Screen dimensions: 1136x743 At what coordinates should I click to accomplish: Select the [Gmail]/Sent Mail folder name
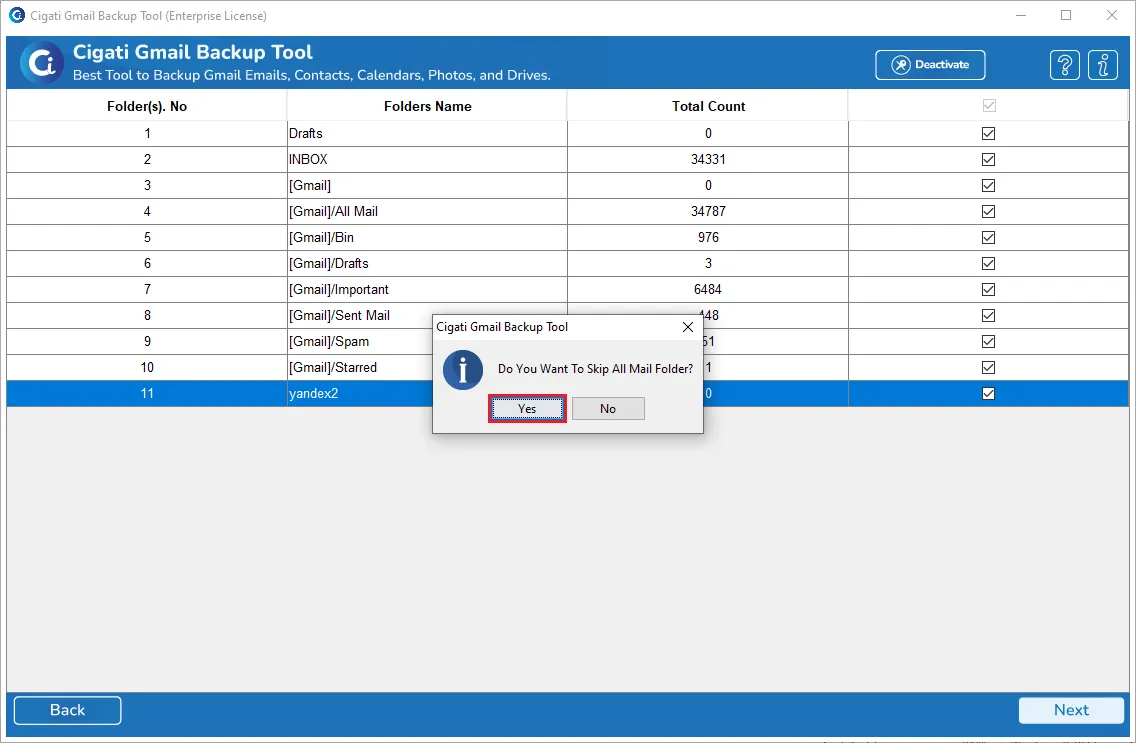pyautogui.click(x=339, y=316)
